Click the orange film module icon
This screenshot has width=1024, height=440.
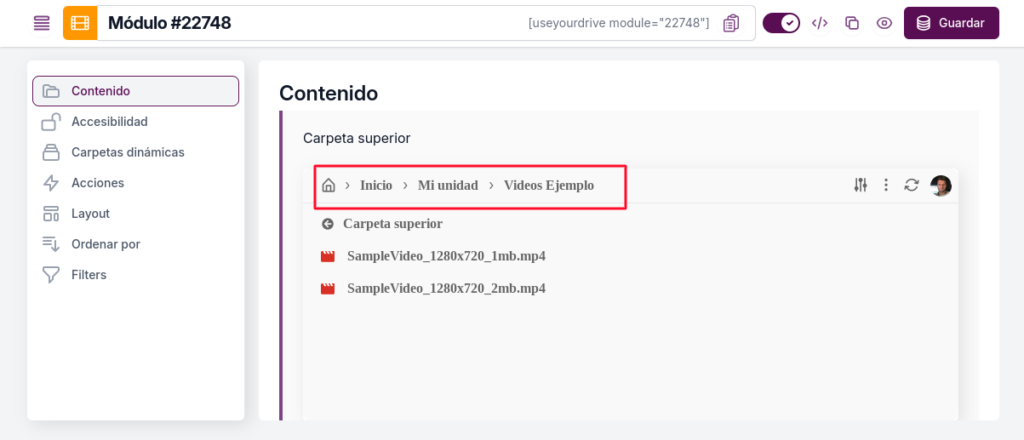point(80,24)
